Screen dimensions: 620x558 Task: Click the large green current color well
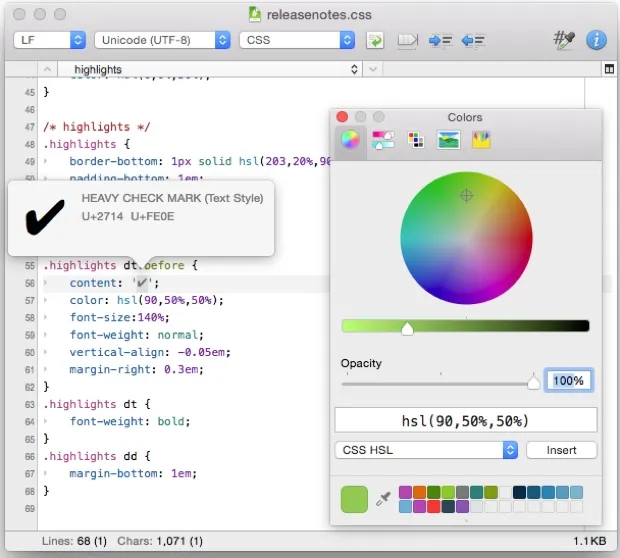354,499
